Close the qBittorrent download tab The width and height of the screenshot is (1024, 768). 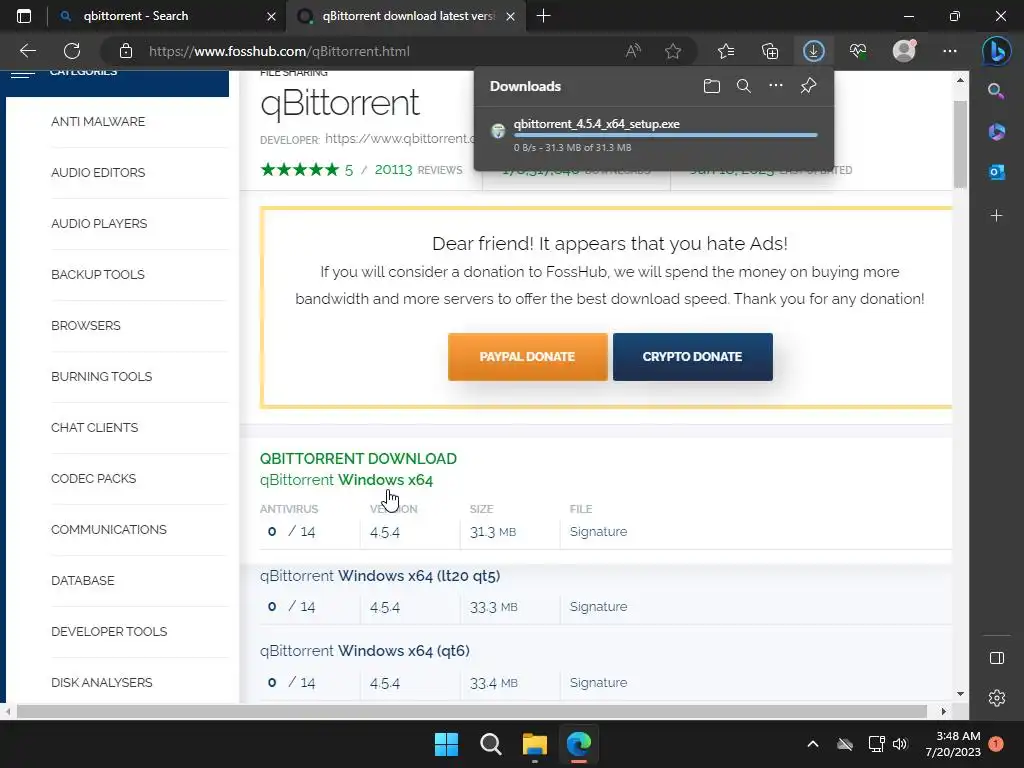point(511,16)
